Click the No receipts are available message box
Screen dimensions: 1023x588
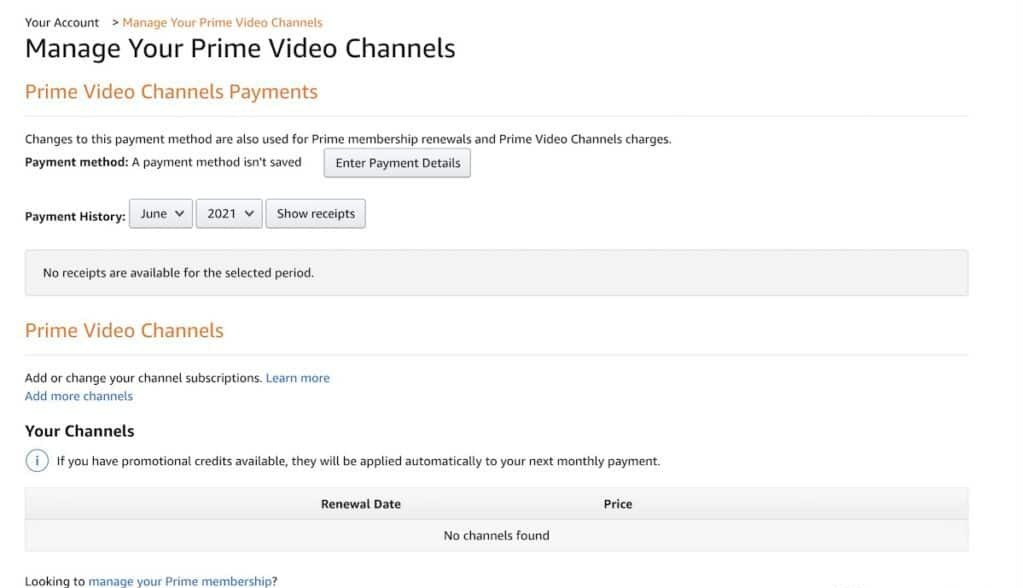[x=496, y=272]
